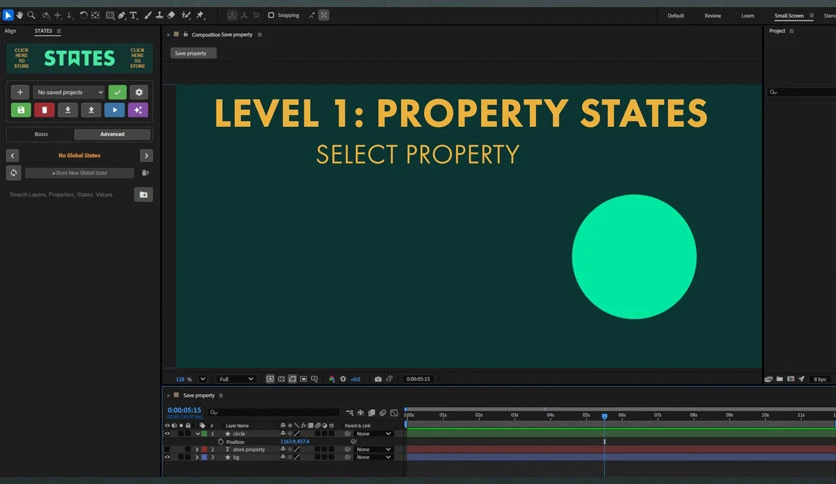Open States settings gear

click(139, 92)
